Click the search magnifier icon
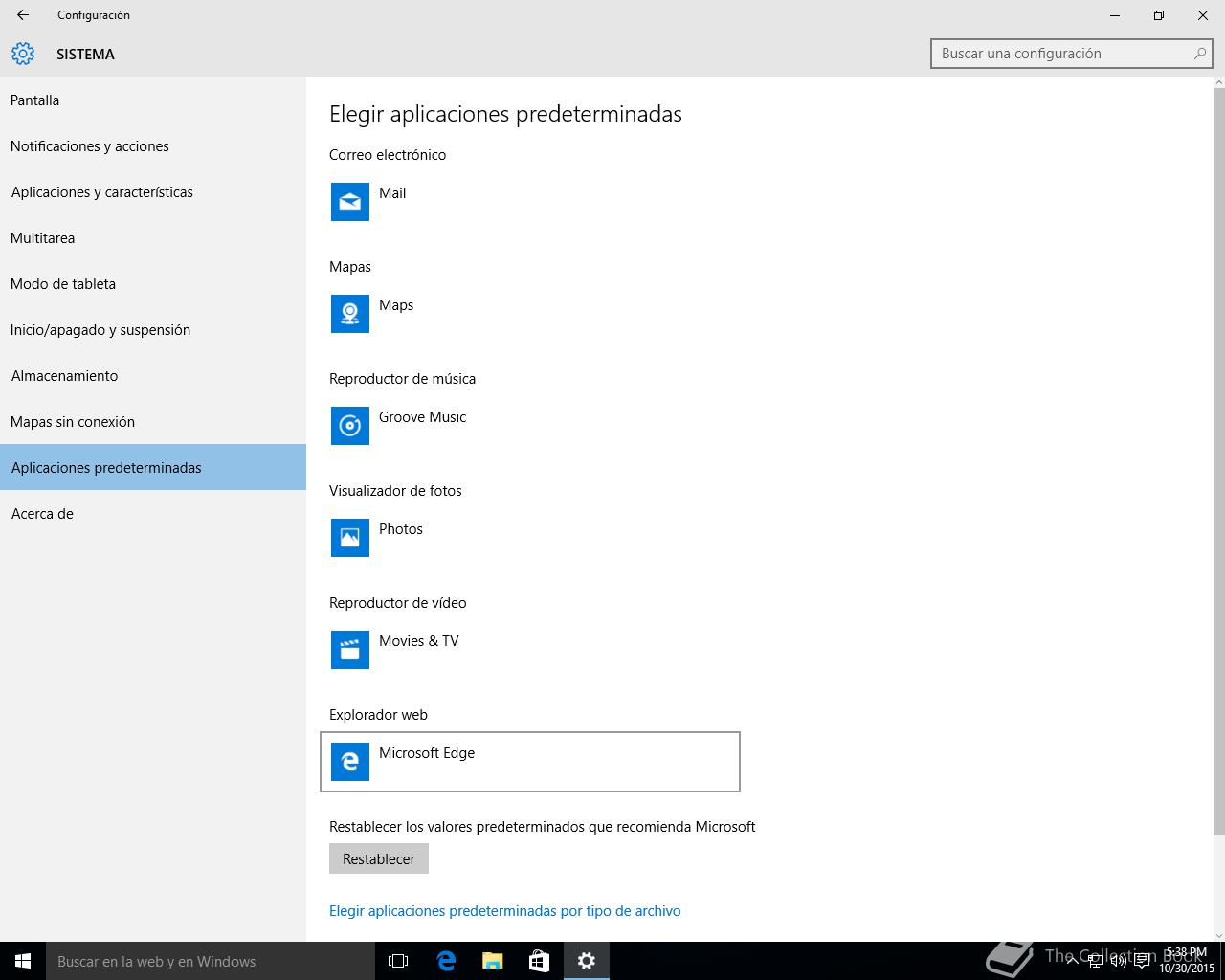 click(x=1199, y=54)
